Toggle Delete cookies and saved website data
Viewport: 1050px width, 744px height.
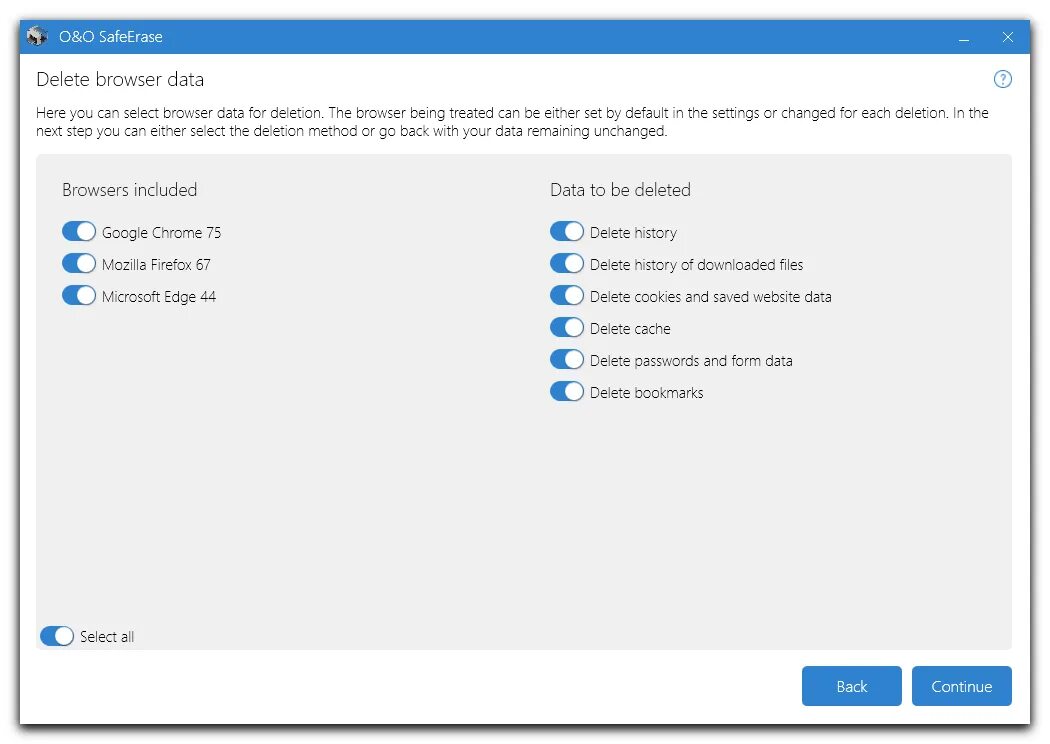pos(567,296)
